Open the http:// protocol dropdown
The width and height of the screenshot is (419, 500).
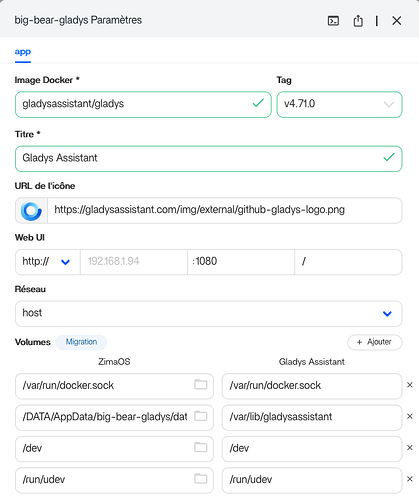(x=48, y=262)
